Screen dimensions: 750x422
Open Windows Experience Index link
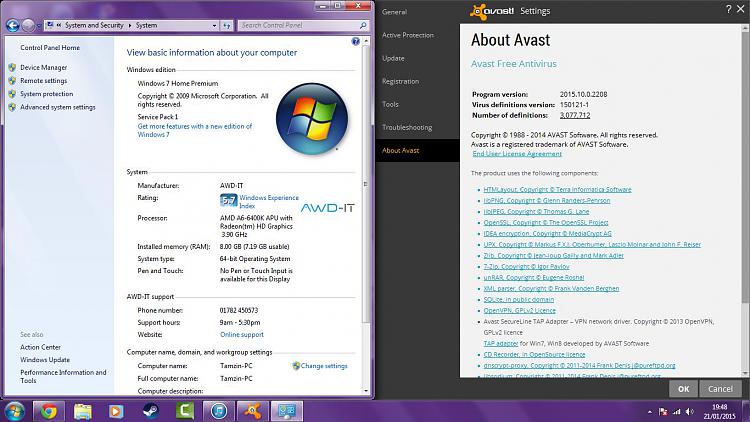click(x=269, y=201)
